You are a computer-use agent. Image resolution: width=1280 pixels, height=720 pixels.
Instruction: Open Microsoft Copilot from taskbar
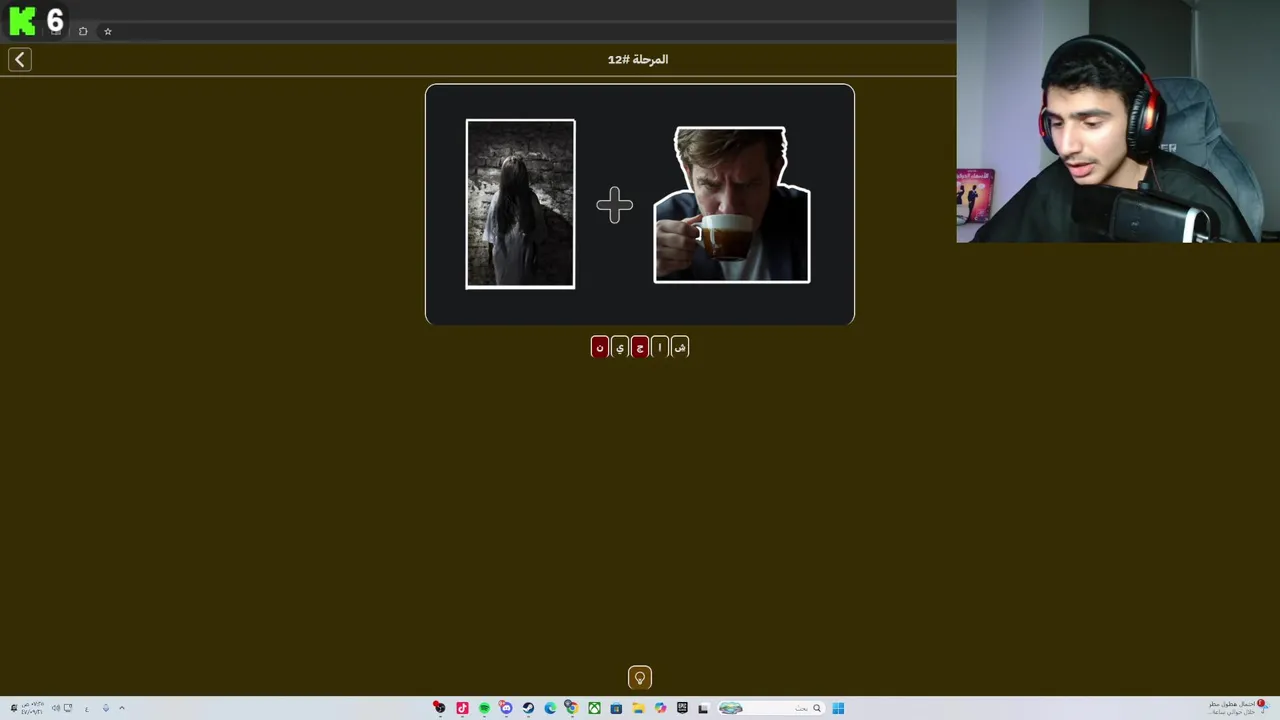660,708
